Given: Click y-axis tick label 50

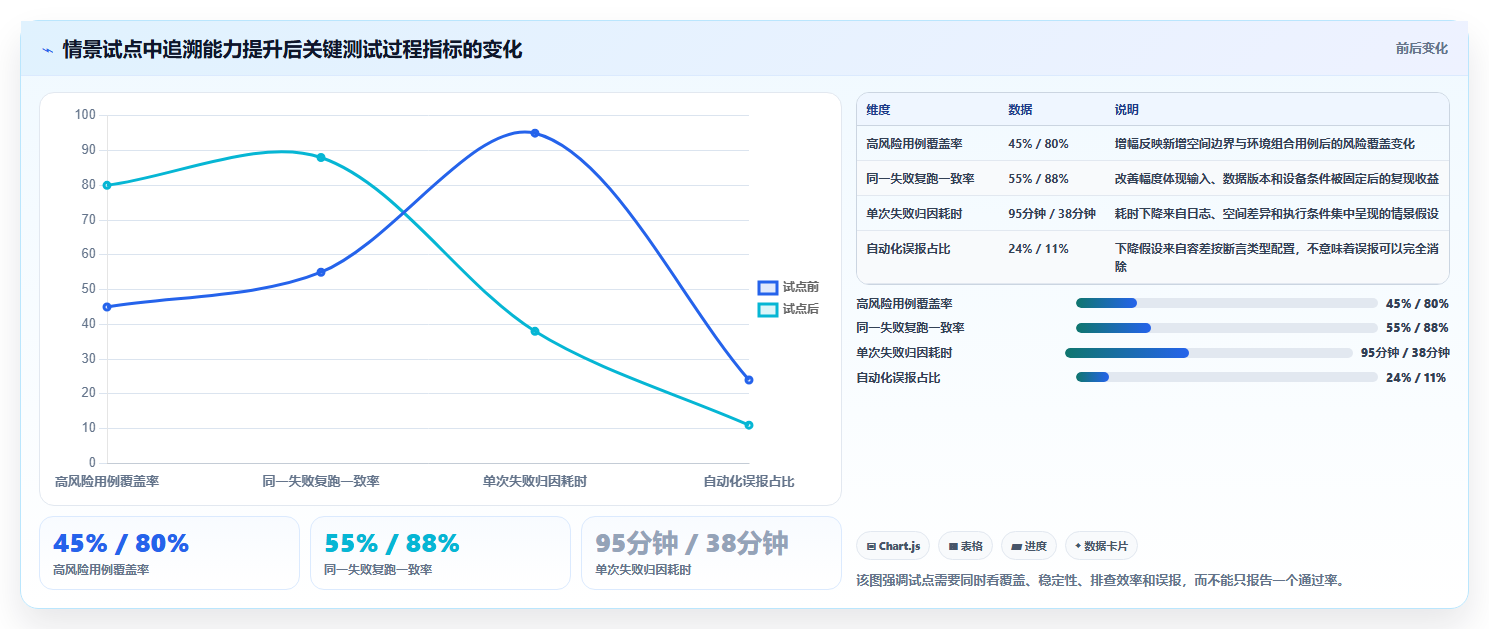Looking at the screenshot, I should pyautogui.click(x=89, y=289).
